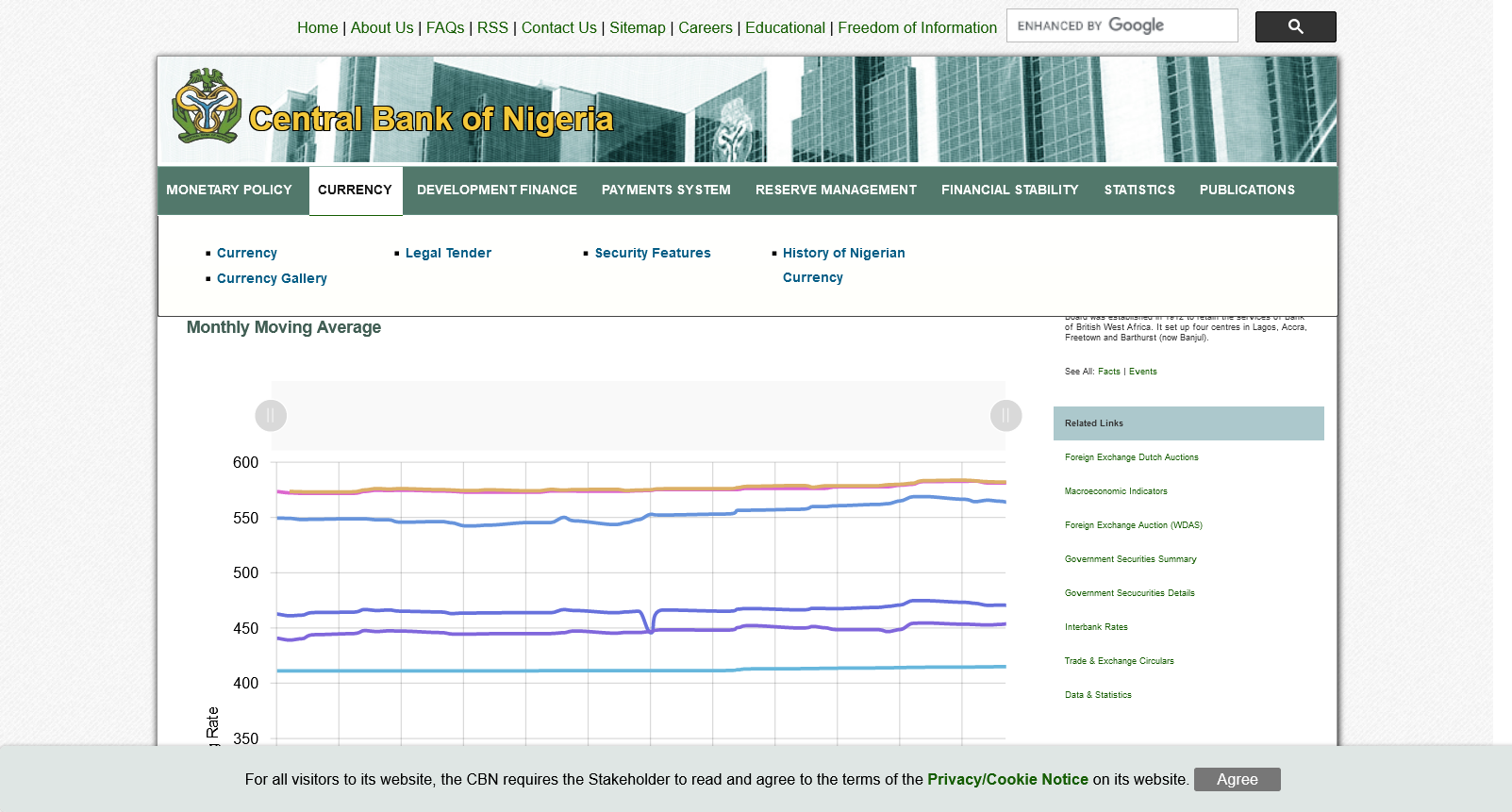The image size is (1512, 812).
Task: Go to Legal Tender page
Action: (x=448, y=254)
